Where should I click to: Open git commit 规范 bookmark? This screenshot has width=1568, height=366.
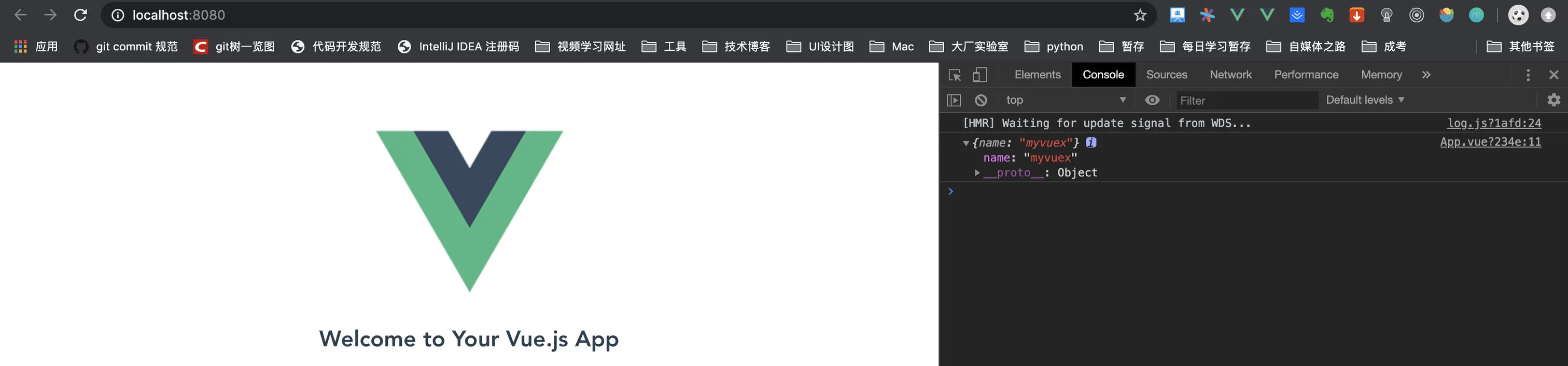[125, 46]
